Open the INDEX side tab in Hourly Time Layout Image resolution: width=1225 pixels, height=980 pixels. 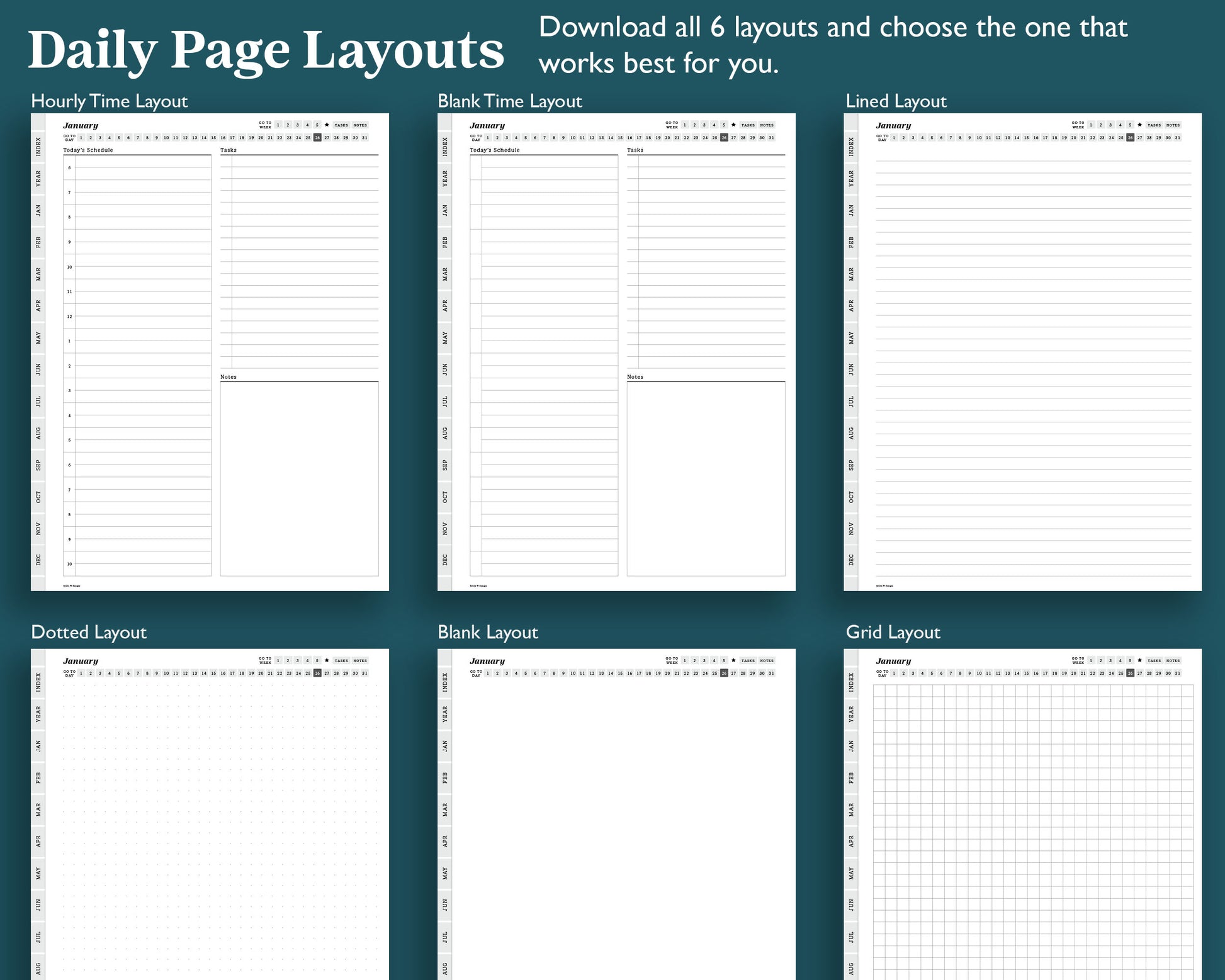coord(38,146)
